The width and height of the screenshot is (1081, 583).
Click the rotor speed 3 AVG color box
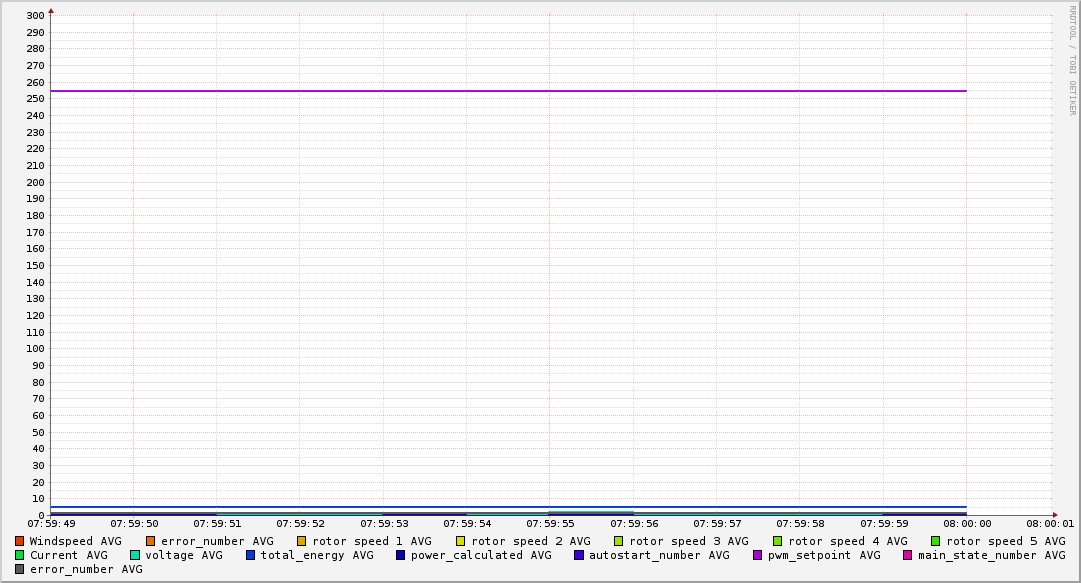point(619,541)
